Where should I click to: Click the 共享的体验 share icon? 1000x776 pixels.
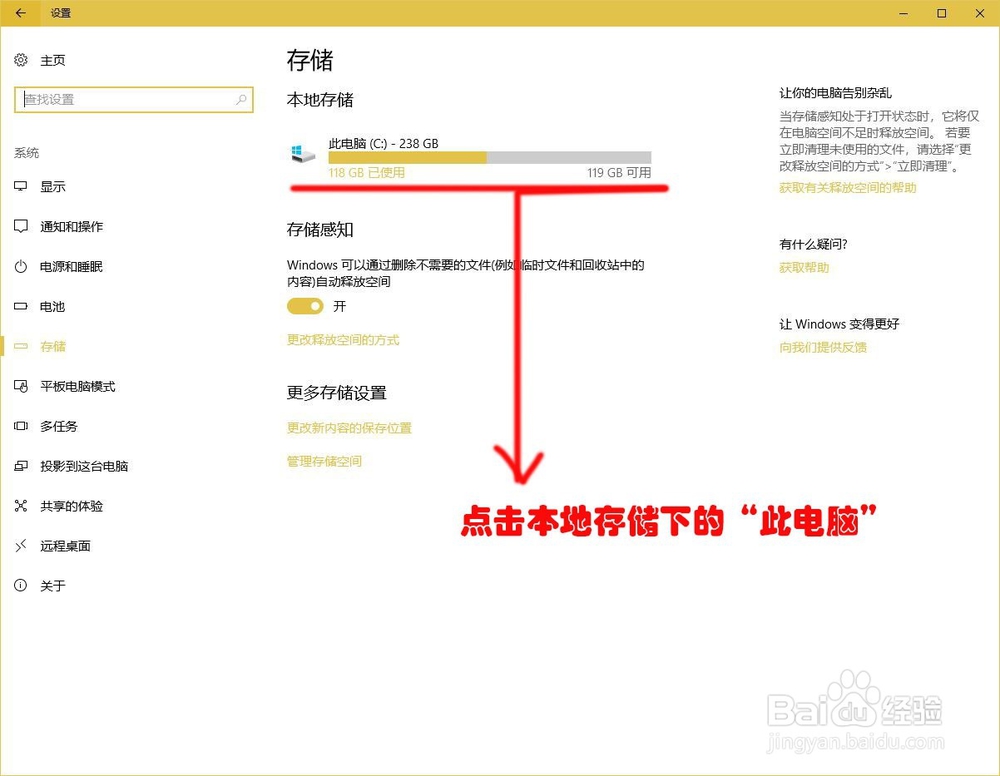click(x=21, y=506)
